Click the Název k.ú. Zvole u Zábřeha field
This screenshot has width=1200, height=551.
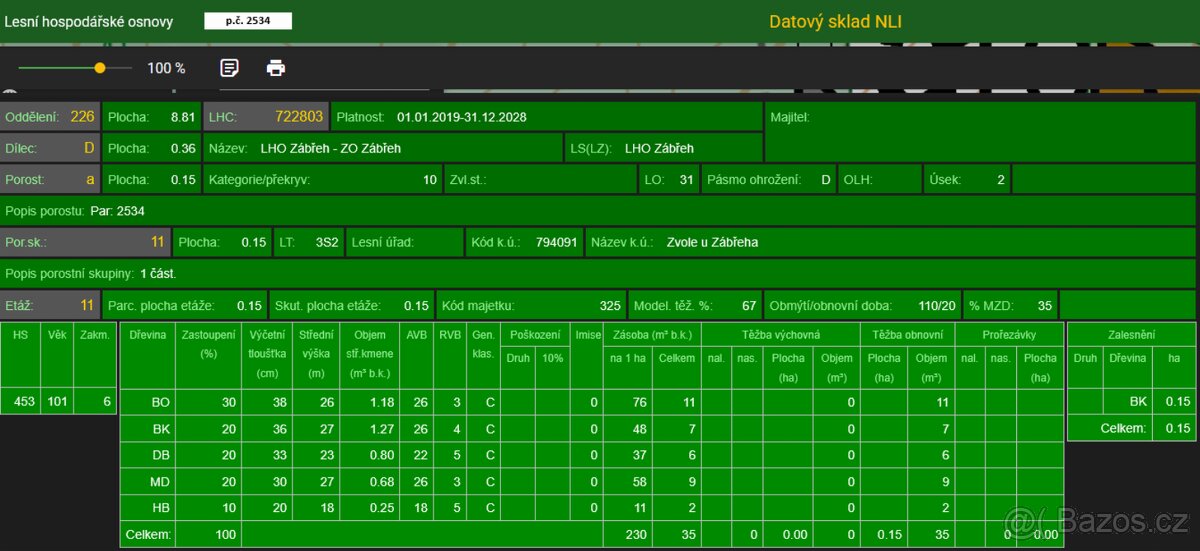pyautogui.click(x=674, y=242)
